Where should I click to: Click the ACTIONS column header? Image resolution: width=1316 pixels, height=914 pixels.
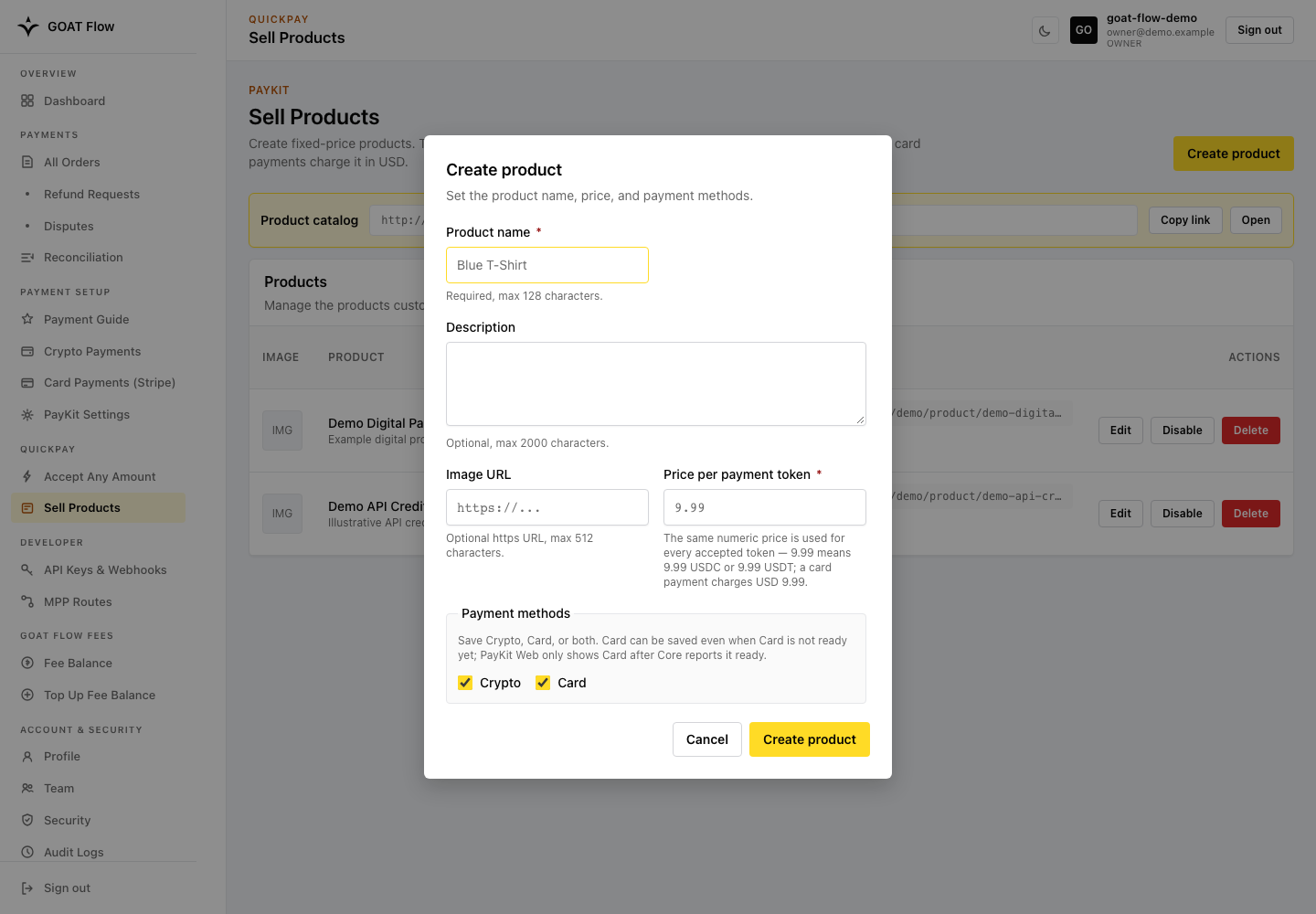tap(1254, 357)
